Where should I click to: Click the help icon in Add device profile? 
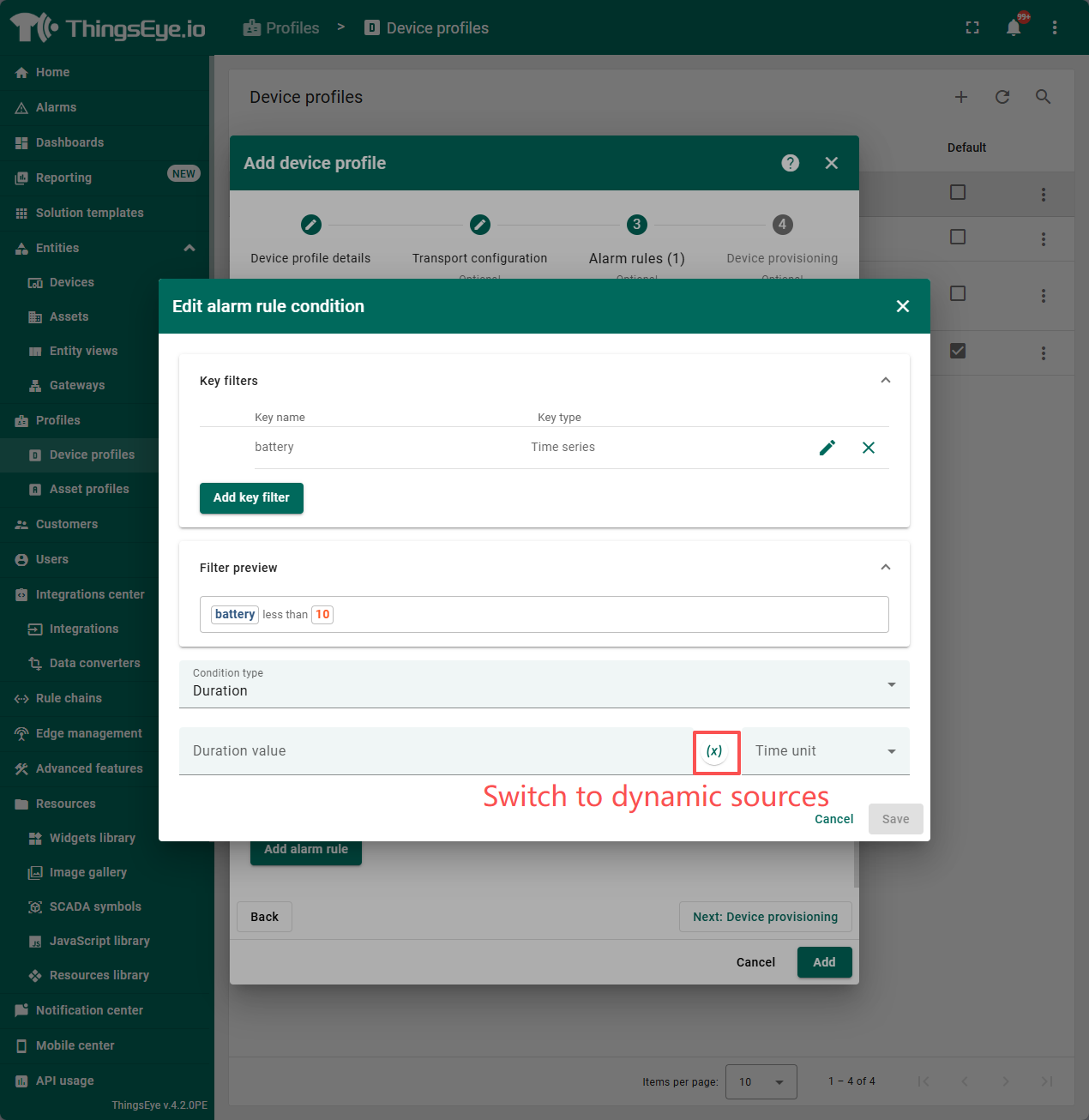pos(790,163)
